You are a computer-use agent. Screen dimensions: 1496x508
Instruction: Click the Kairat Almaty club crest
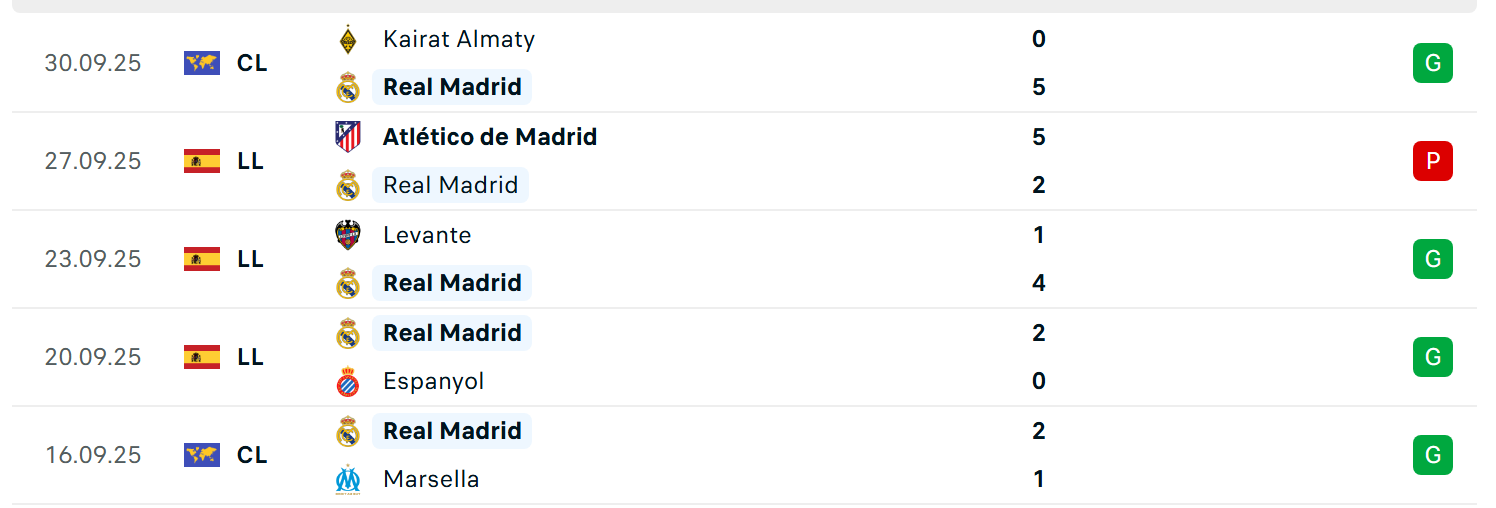pyautogui.click(x=347, y=39)
